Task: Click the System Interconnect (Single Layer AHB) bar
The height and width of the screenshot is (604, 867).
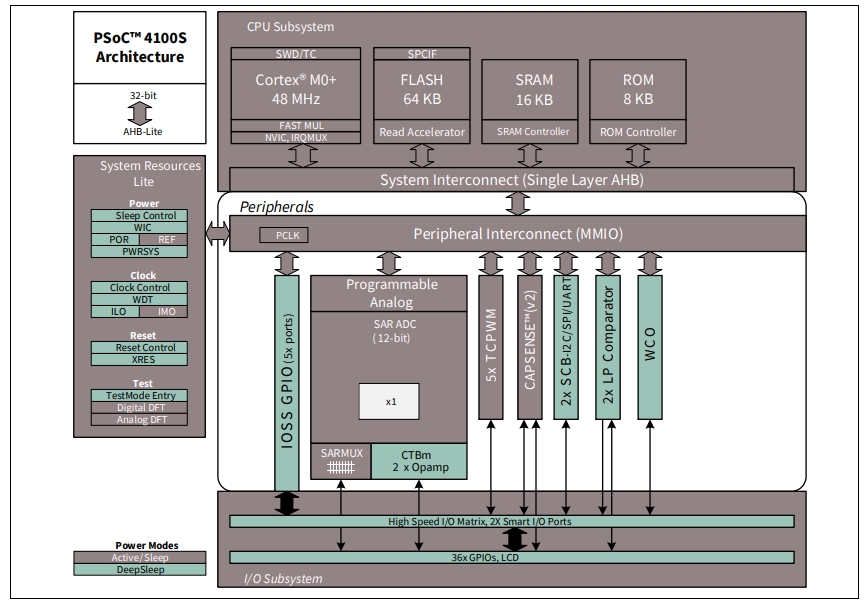Action: (x=511, y=180)
